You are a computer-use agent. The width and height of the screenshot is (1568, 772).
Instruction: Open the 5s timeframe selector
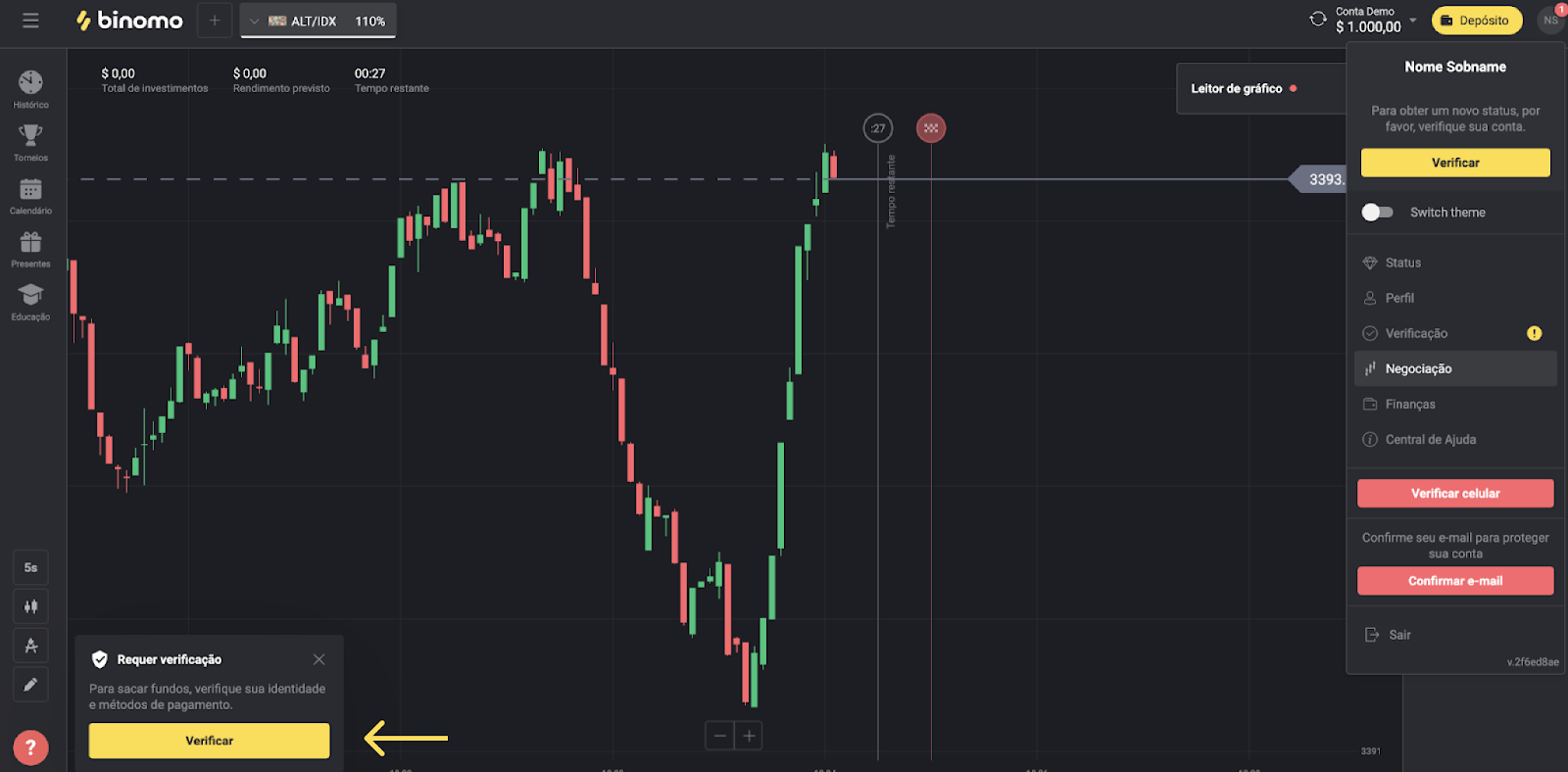coord(30,567)
